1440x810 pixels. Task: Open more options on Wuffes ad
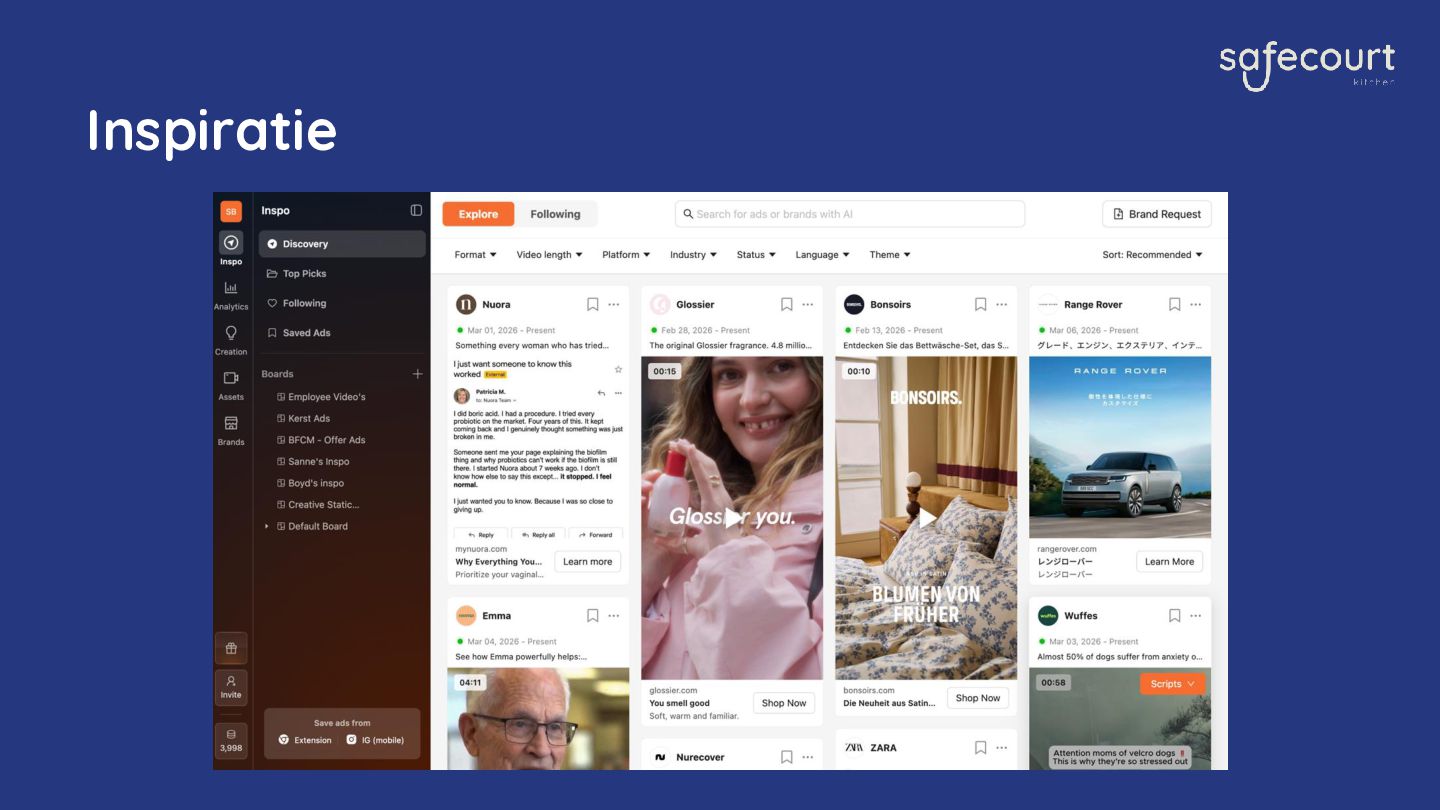[x=1196, y=616]
